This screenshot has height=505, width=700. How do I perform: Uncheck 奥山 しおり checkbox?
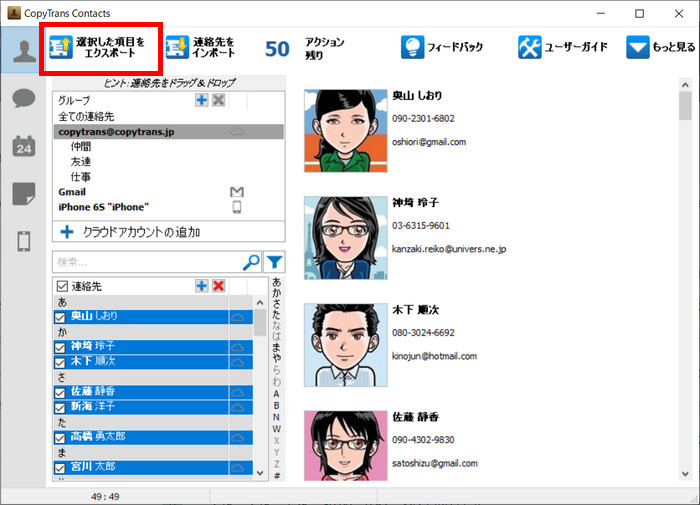coord(60,317)
